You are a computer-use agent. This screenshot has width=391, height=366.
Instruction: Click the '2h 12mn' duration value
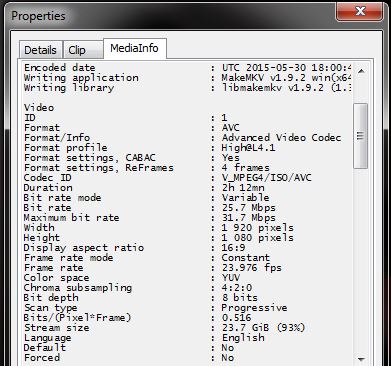point(243,188)
